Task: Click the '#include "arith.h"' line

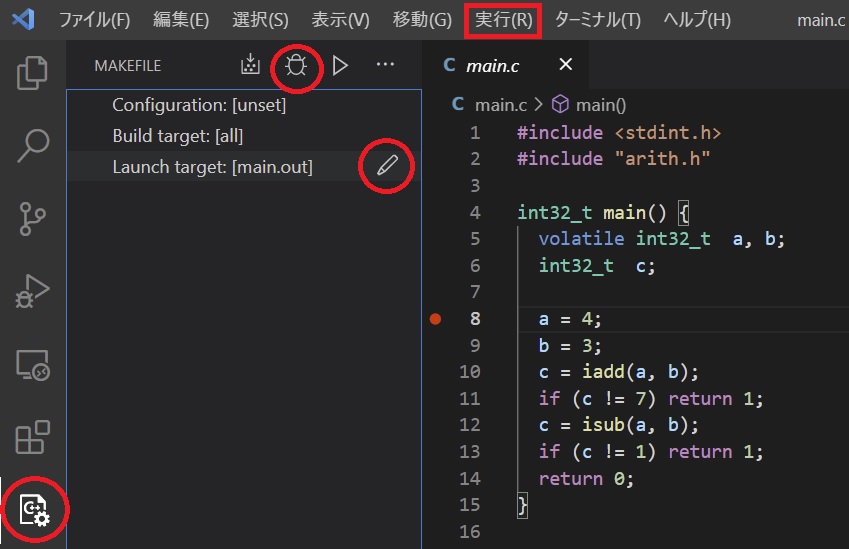Action: coord(613,159)
